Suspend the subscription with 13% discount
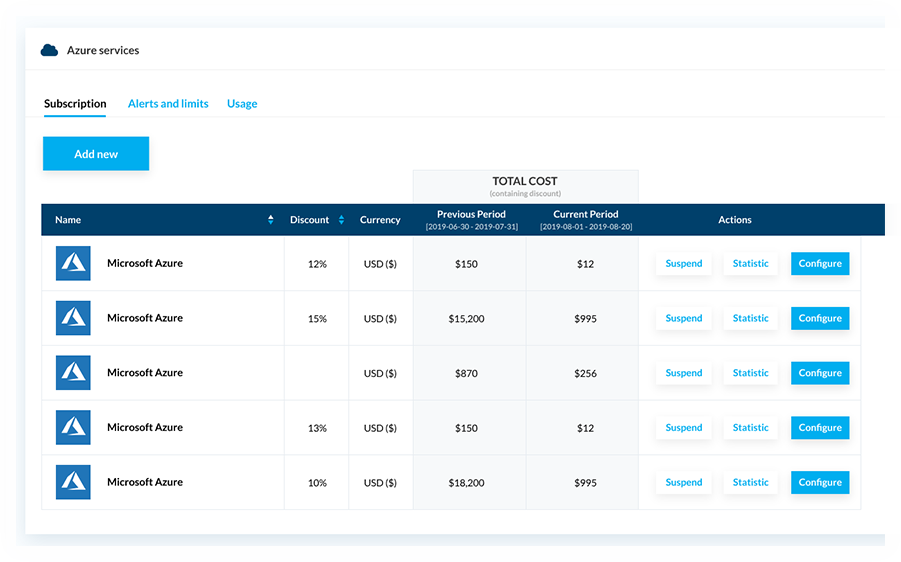 click(x=684, y=427)
